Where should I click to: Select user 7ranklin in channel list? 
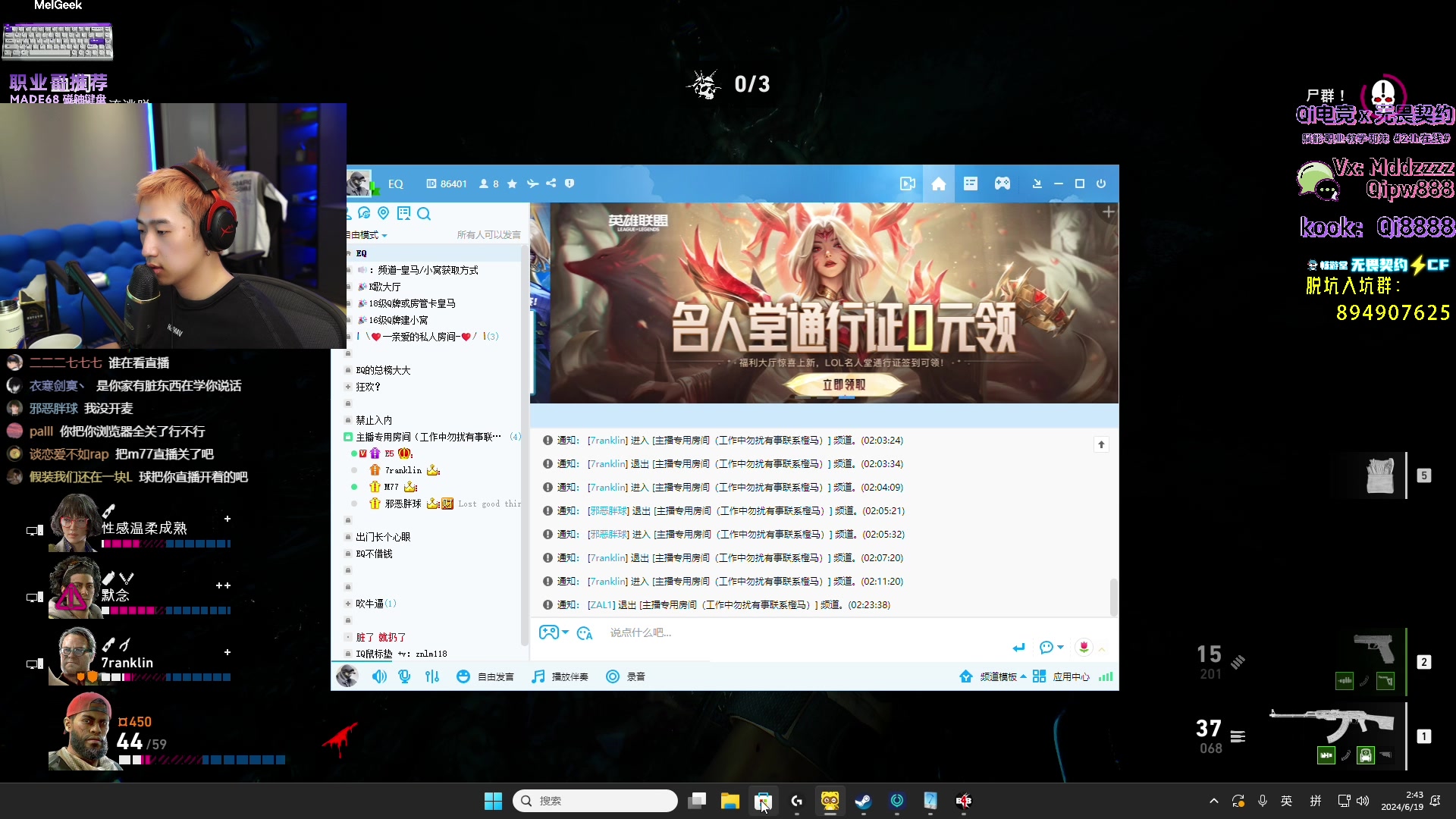[x=403, y=470]
